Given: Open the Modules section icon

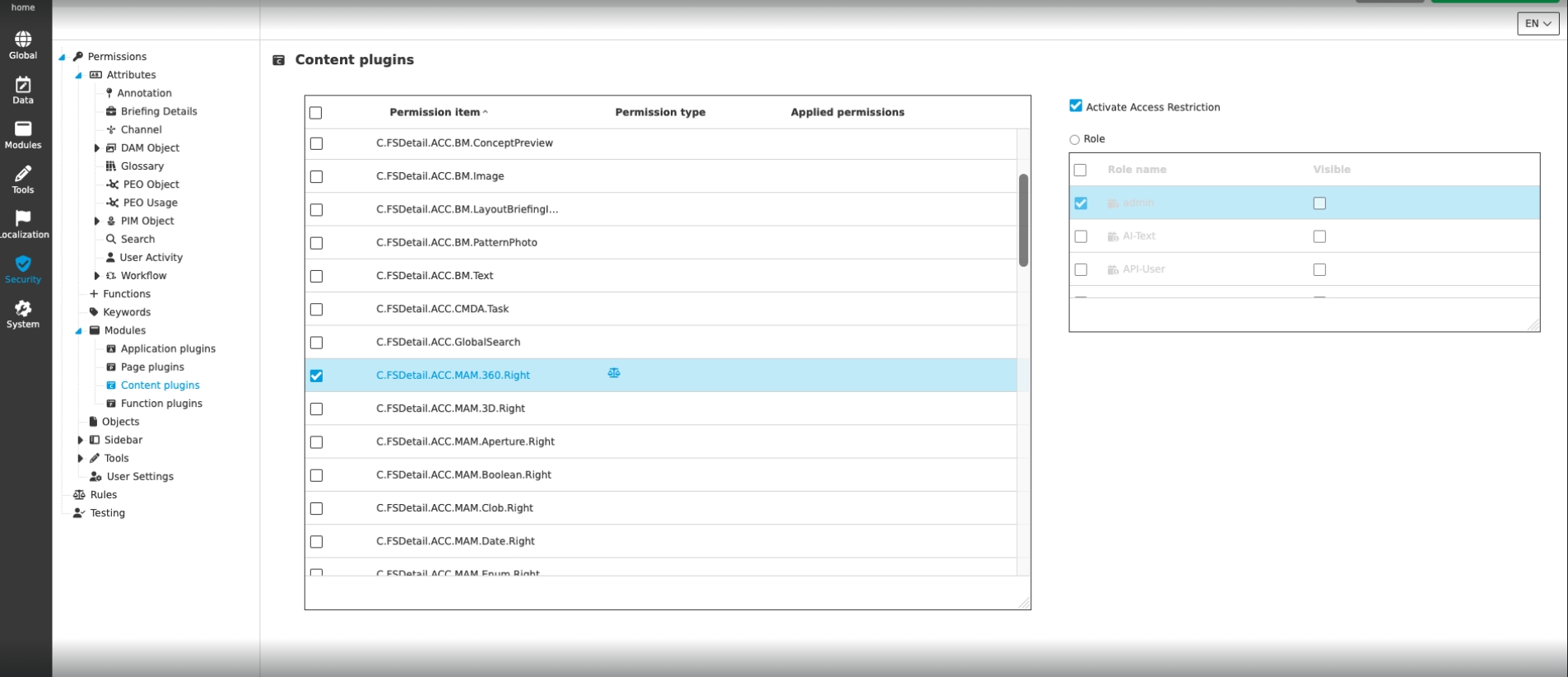Looking at the screenshot, I should coord(23,129).
